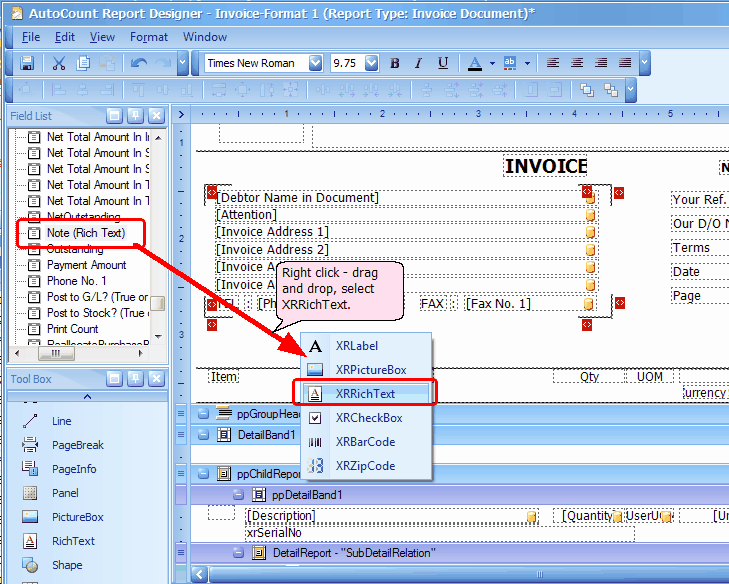The image size is (729, 584).
Task: Choose XRRichText from the popup menu
Action: (366, 394)
